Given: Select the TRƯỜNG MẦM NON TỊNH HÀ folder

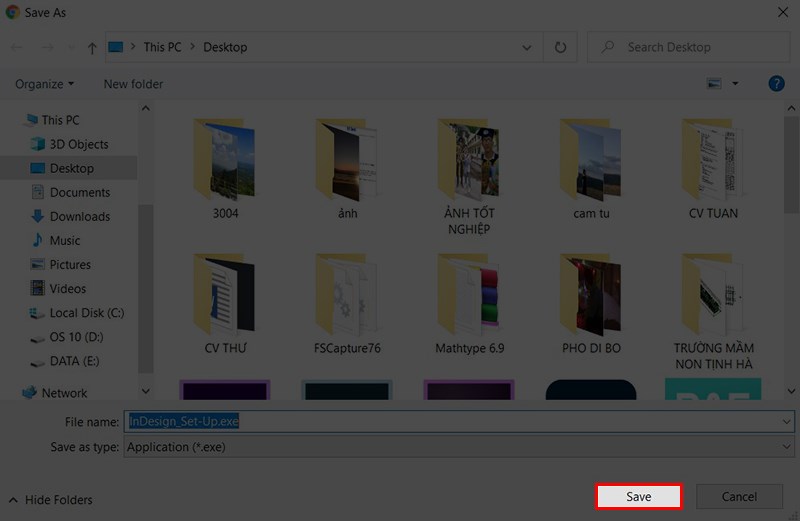Looking at the screenshot, I should (713, 312).
